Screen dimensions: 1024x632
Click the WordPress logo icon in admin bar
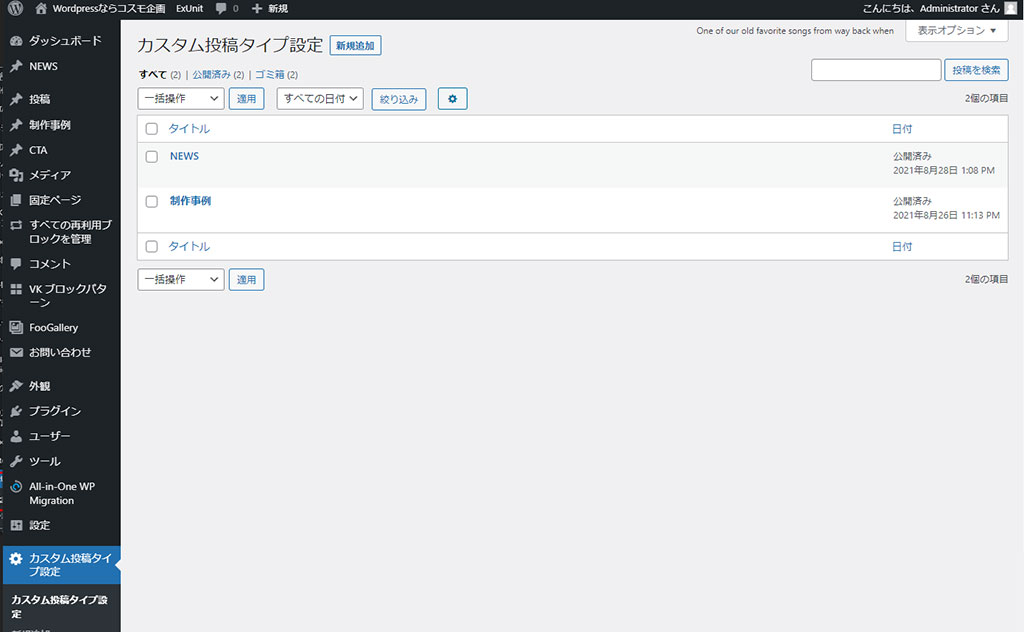[15, 9]
